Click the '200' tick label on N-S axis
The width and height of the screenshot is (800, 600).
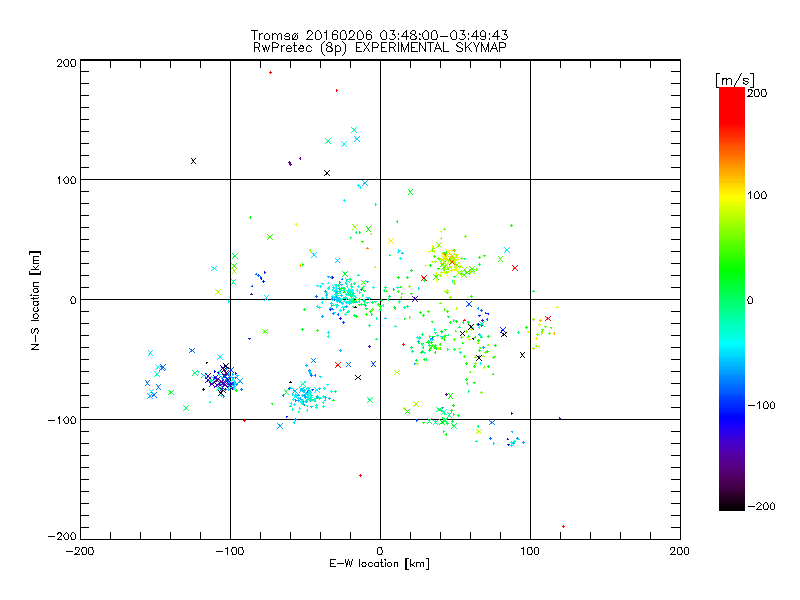point(66,63)
